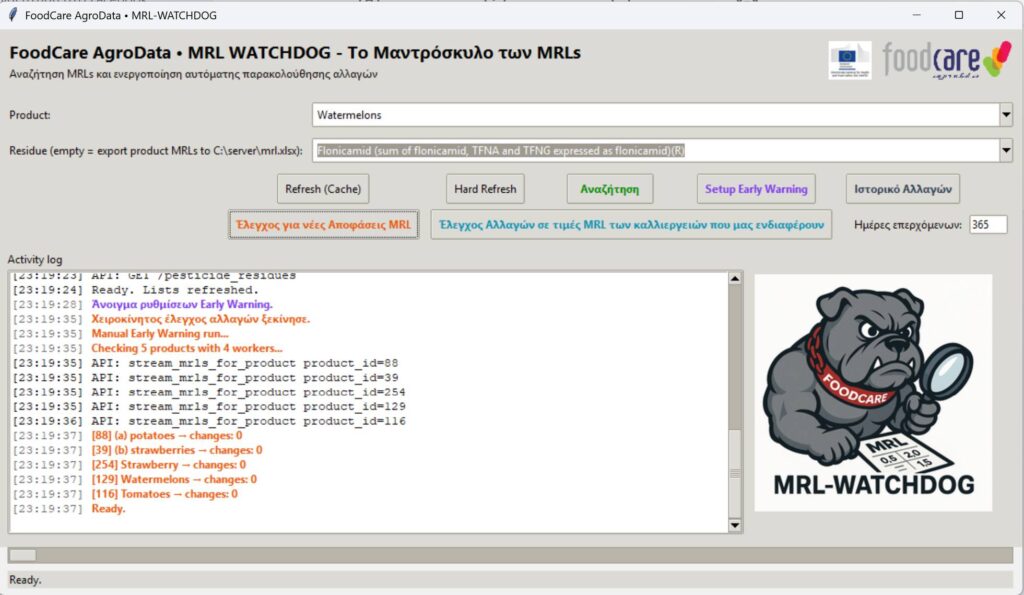Click the EU flag funding emblem
1024x595 pixels.
tap(849, 60)
